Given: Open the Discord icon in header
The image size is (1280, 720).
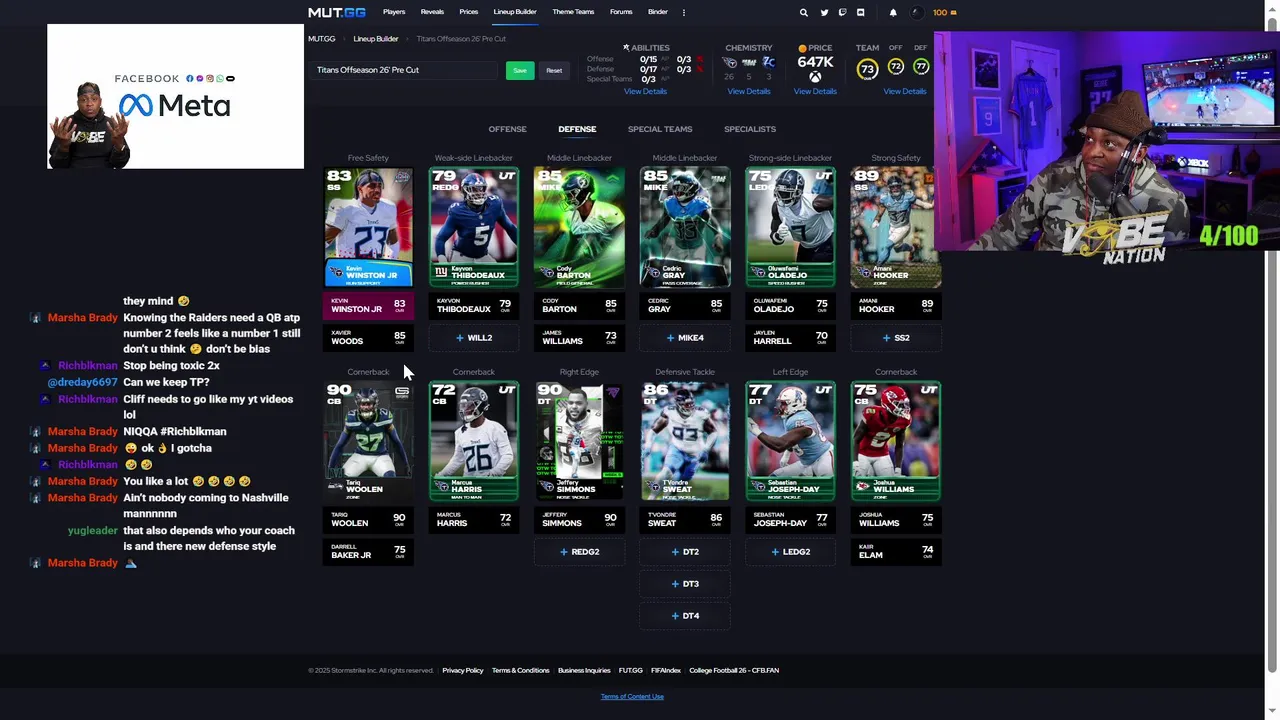Looking at the screenshot, I should 860,12.
